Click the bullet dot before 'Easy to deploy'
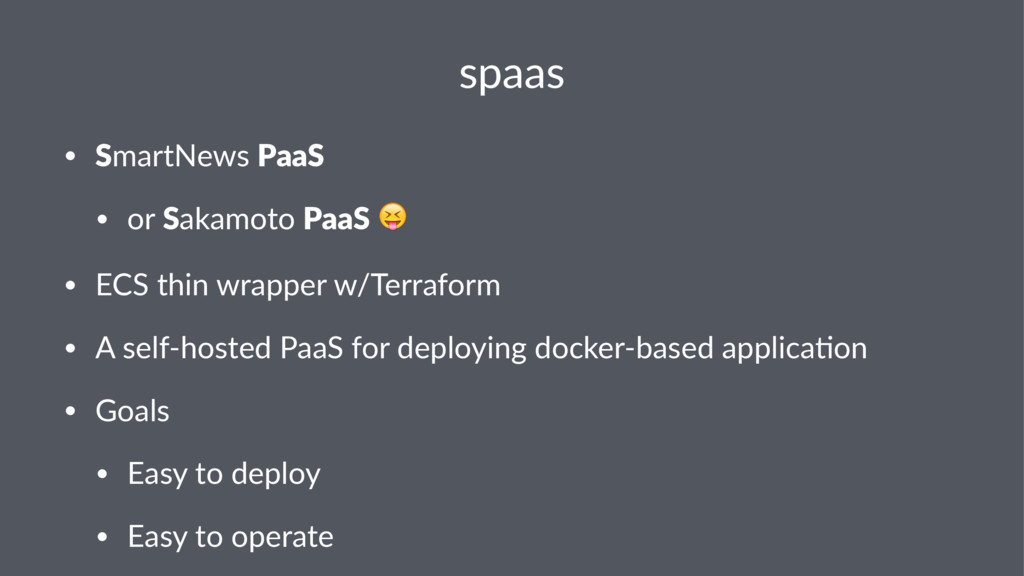1024x576 pixels. (x=102, y=475)
